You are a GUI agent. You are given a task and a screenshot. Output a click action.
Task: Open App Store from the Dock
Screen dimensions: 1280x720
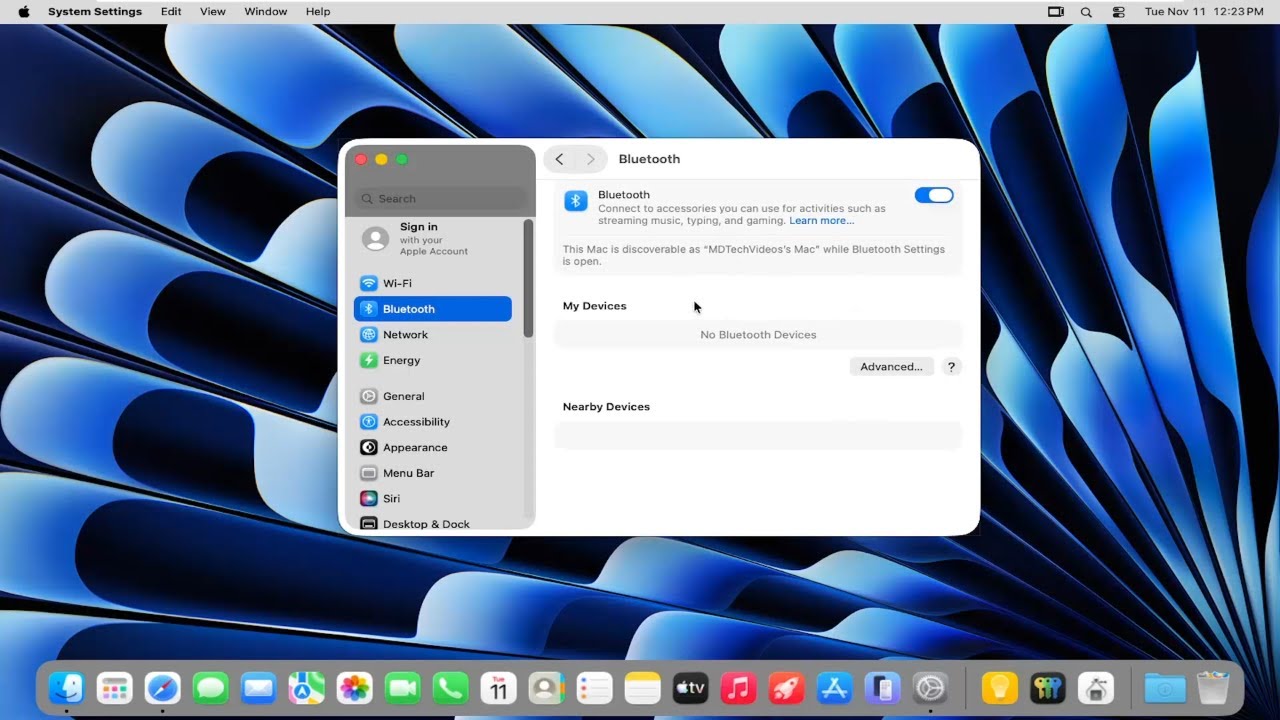835,688
